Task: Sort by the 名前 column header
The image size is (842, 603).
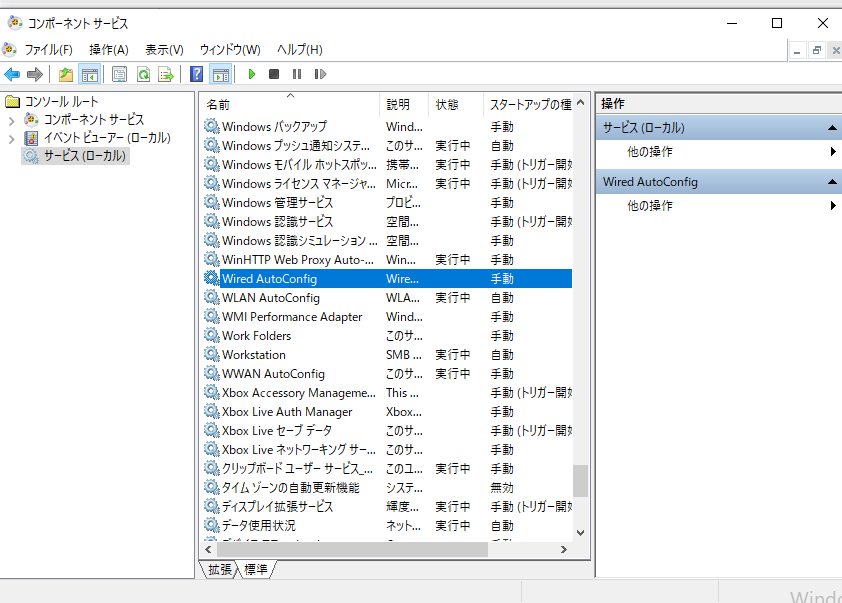Action: pos(290,105)
